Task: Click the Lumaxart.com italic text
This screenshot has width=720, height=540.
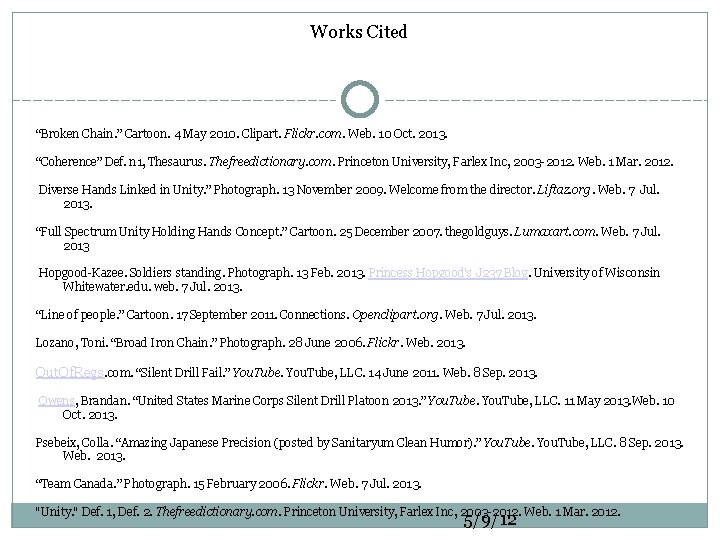Action: point(555,232)
